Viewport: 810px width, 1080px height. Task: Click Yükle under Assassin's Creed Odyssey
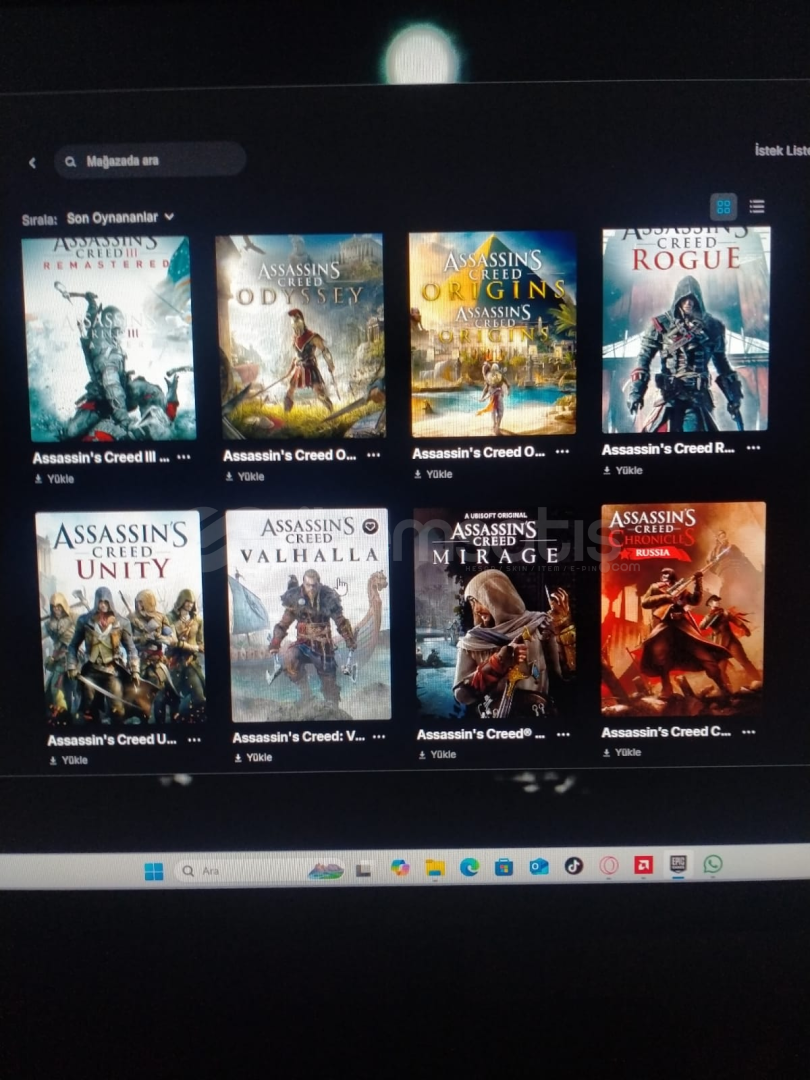pyautogui.click(x=245, y=477)
